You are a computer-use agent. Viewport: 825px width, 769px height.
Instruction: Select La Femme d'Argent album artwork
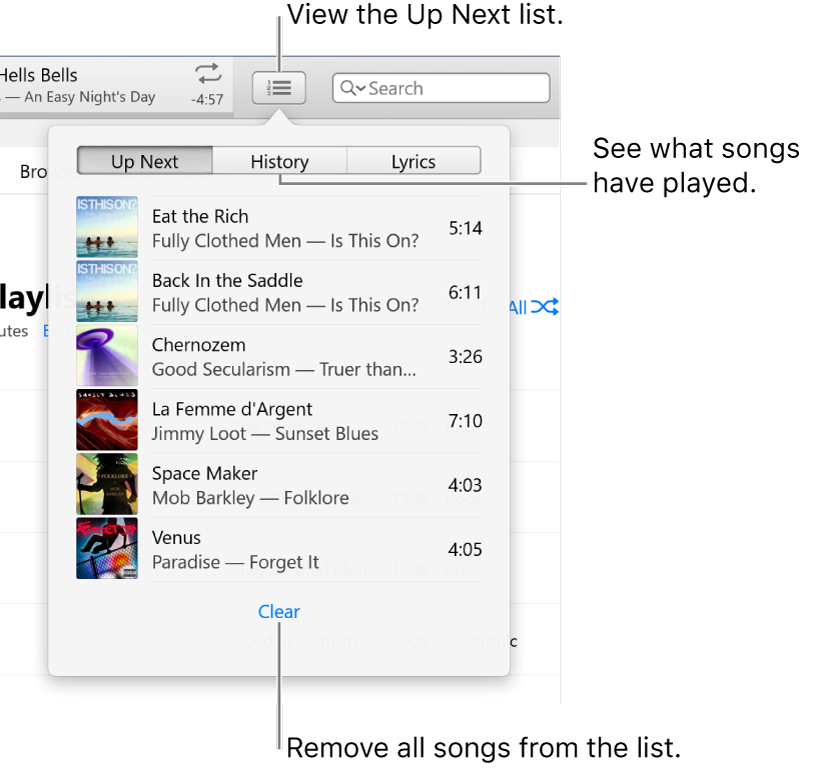point(107,420)
